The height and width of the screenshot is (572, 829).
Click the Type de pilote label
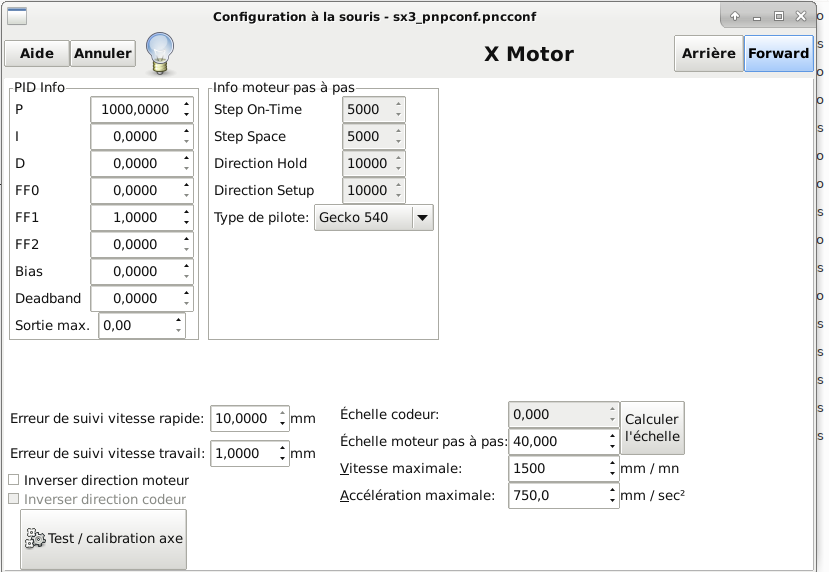[x=261, y=217]
